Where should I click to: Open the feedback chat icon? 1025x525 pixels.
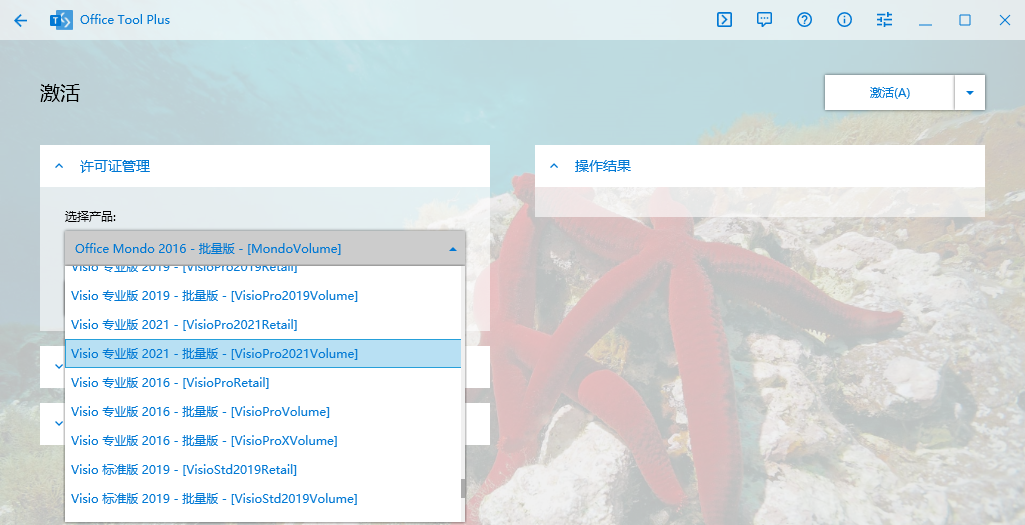click(x=764, y=20)
